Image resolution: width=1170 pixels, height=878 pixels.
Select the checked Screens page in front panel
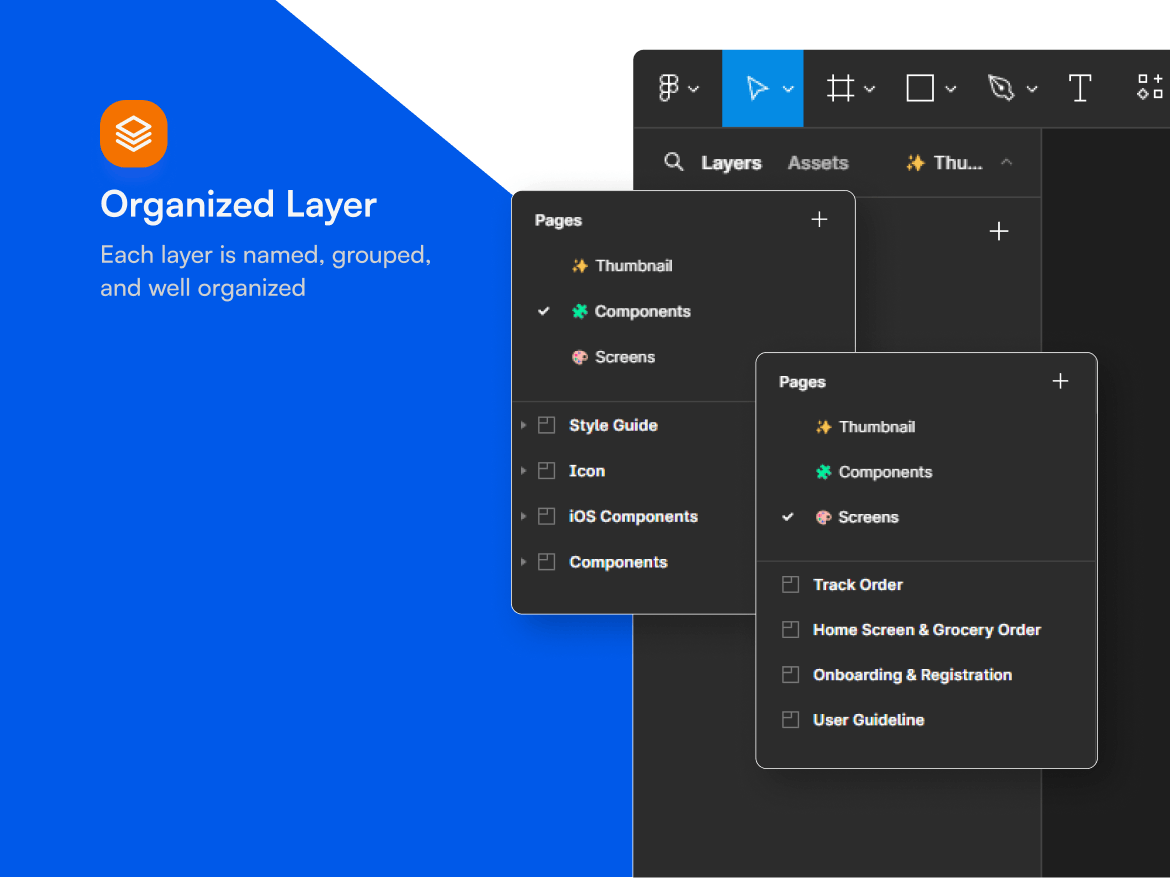(x=867, y=518)
